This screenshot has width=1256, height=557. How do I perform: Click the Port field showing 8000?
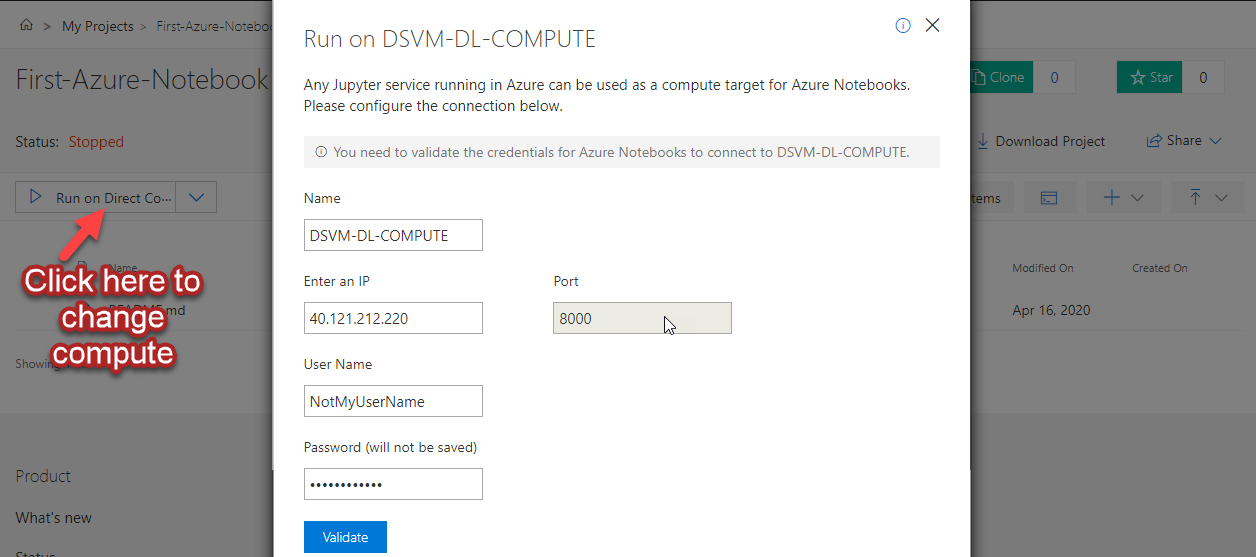642,318
